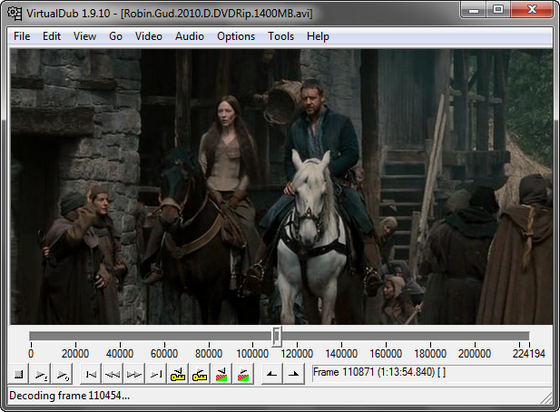Click the previous scene search icon

(221, 374)
